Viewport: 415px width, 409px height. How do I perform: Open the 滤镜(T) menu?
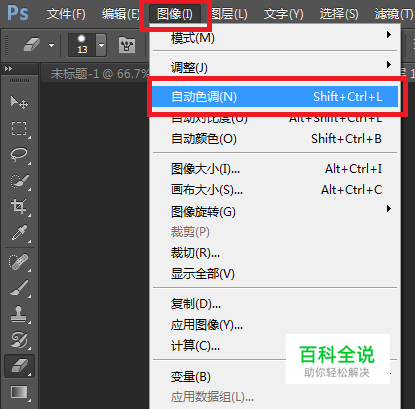click(393, 14)
